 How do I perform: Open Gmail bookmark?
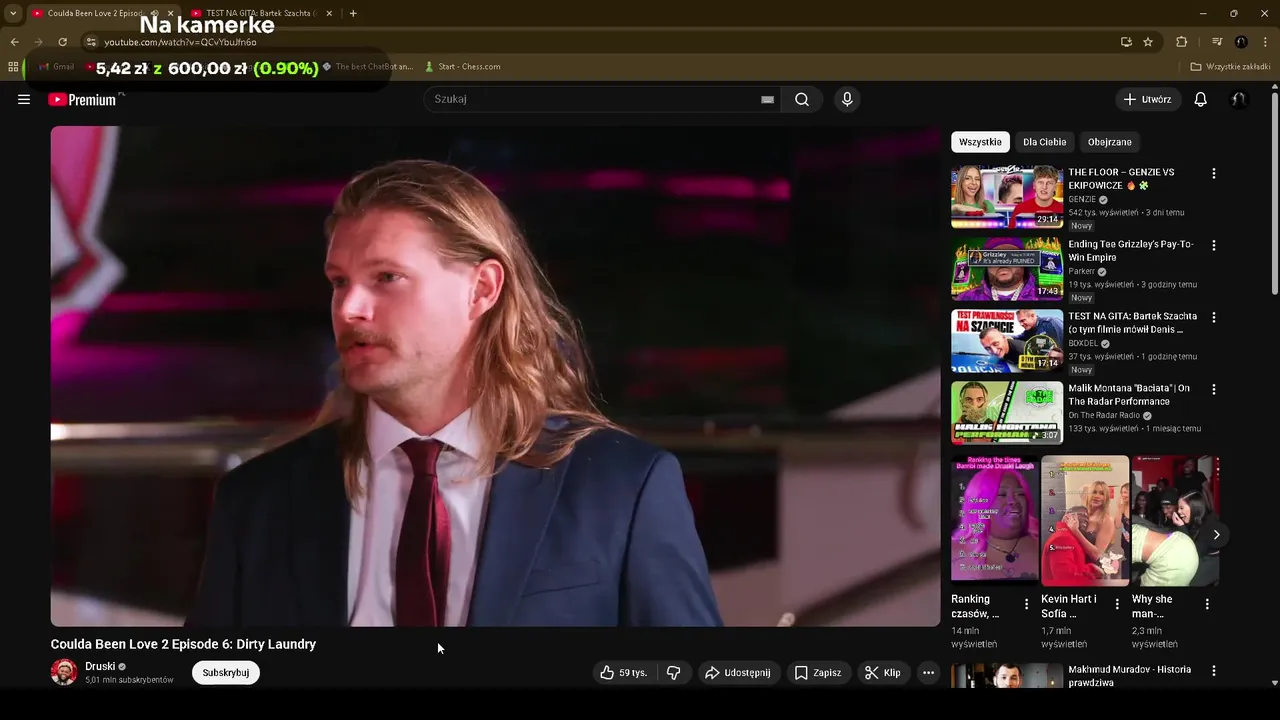pos(56,67)
